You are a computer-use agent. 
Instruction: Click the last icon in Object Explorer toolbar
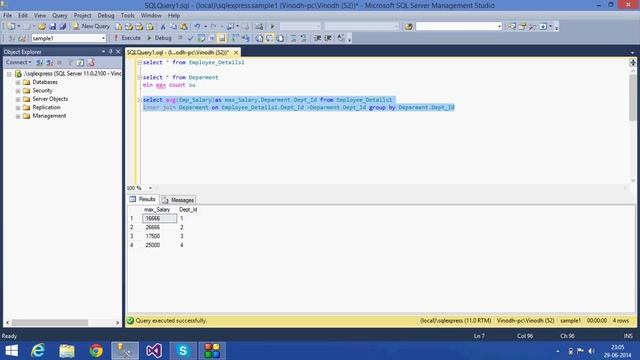click(91, 62)
